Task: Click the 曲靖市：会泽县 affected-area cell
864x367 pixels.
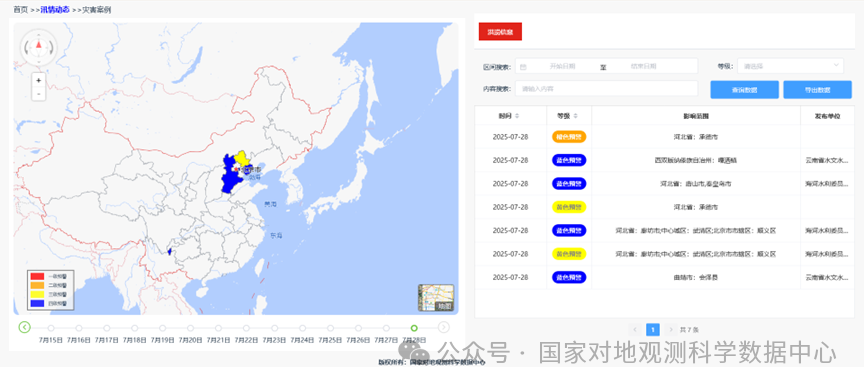Action: tap(695, 277)
